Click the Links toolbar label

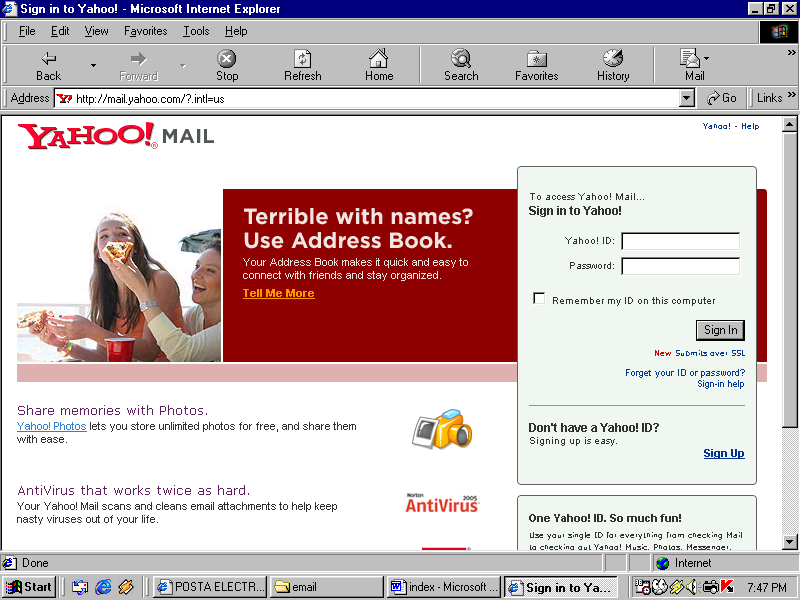coord(769,98)
